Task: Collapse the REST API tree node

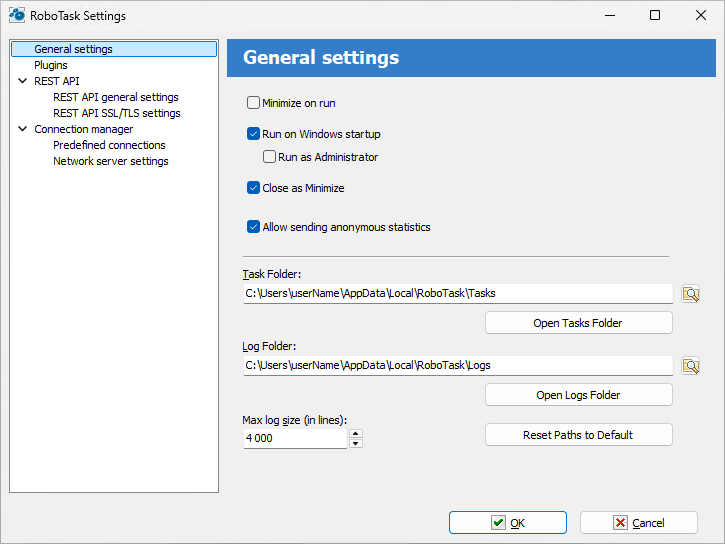Action: point(22,81)
